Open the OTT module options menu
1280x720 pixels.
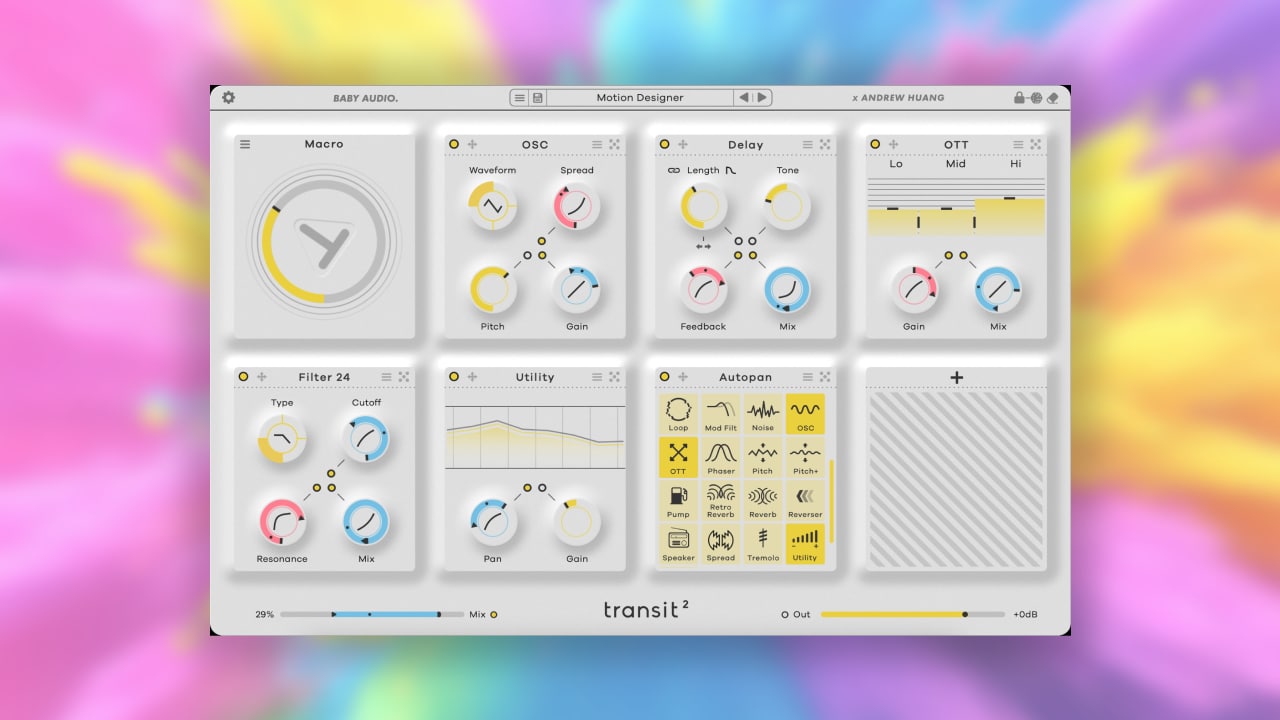coord(1018,145)
